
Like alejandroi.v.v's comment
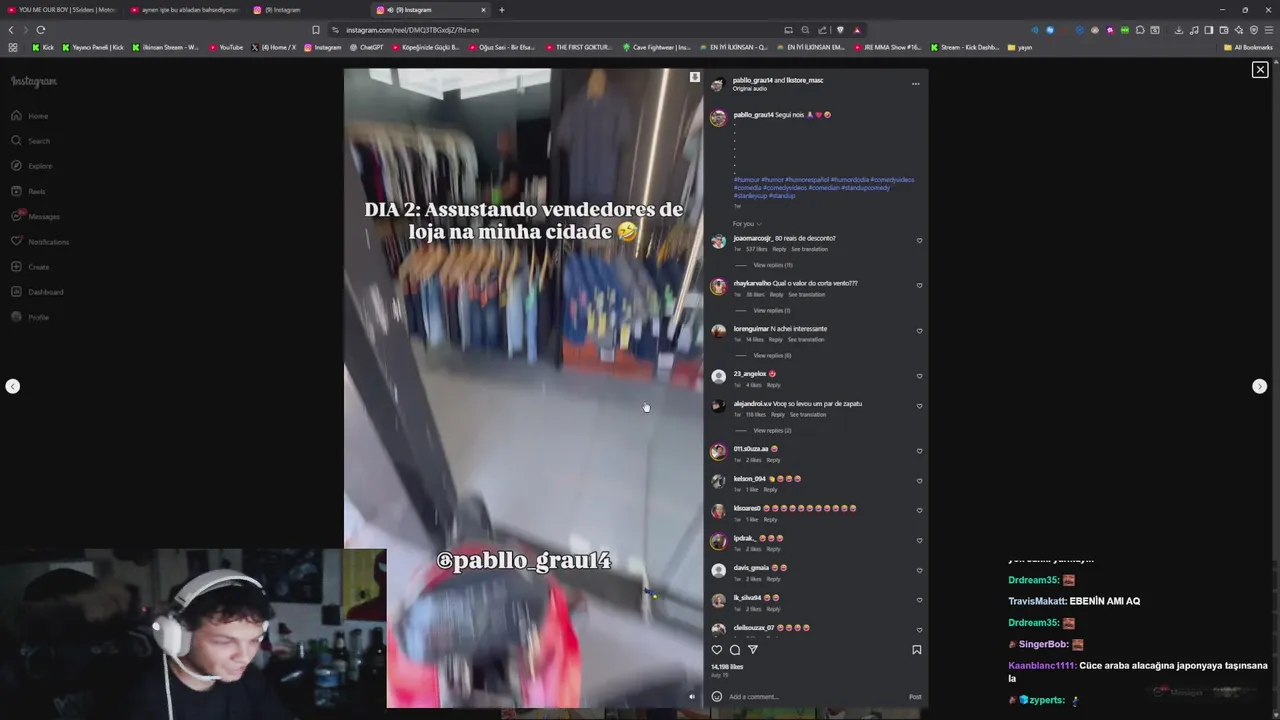[x=919, y=407]
